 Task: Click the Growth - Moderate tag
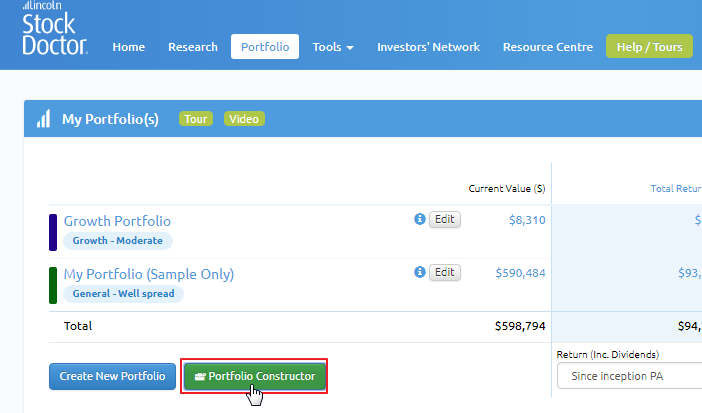click(x=118, y=241)
